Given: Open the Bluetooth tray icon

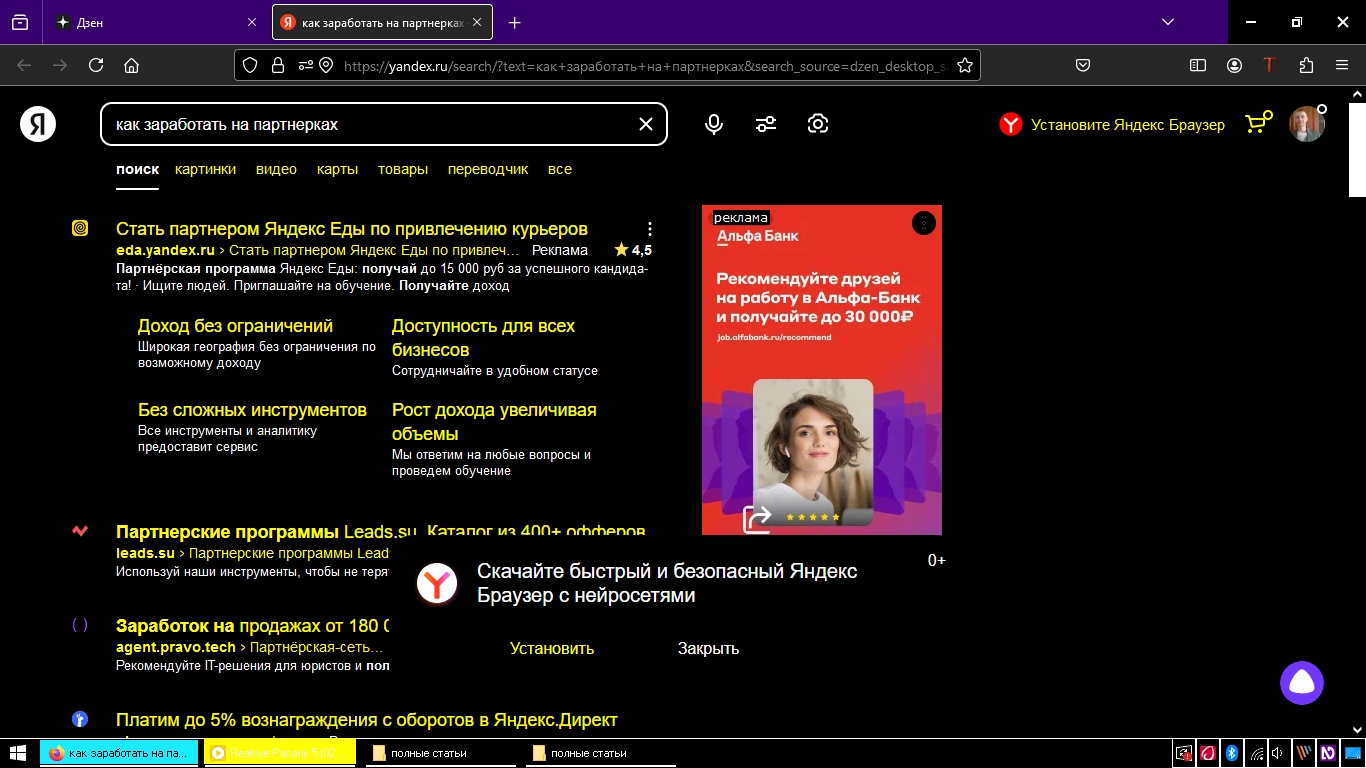Looking at the screenshot, I should pyautogui.click(x=1232, y=753).
